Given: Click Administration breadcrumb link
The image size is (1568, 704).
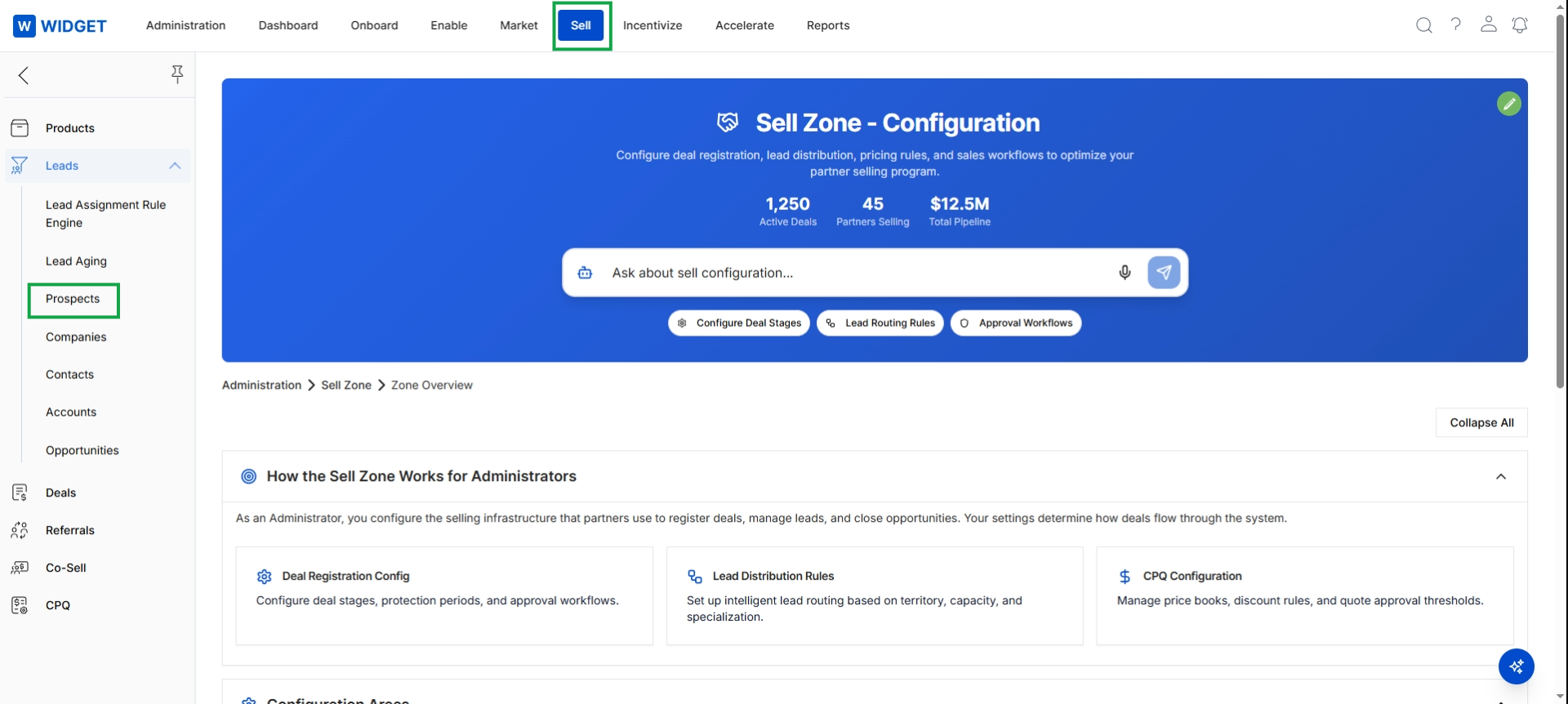Looking at the screenshot, I should click(261, 385).
